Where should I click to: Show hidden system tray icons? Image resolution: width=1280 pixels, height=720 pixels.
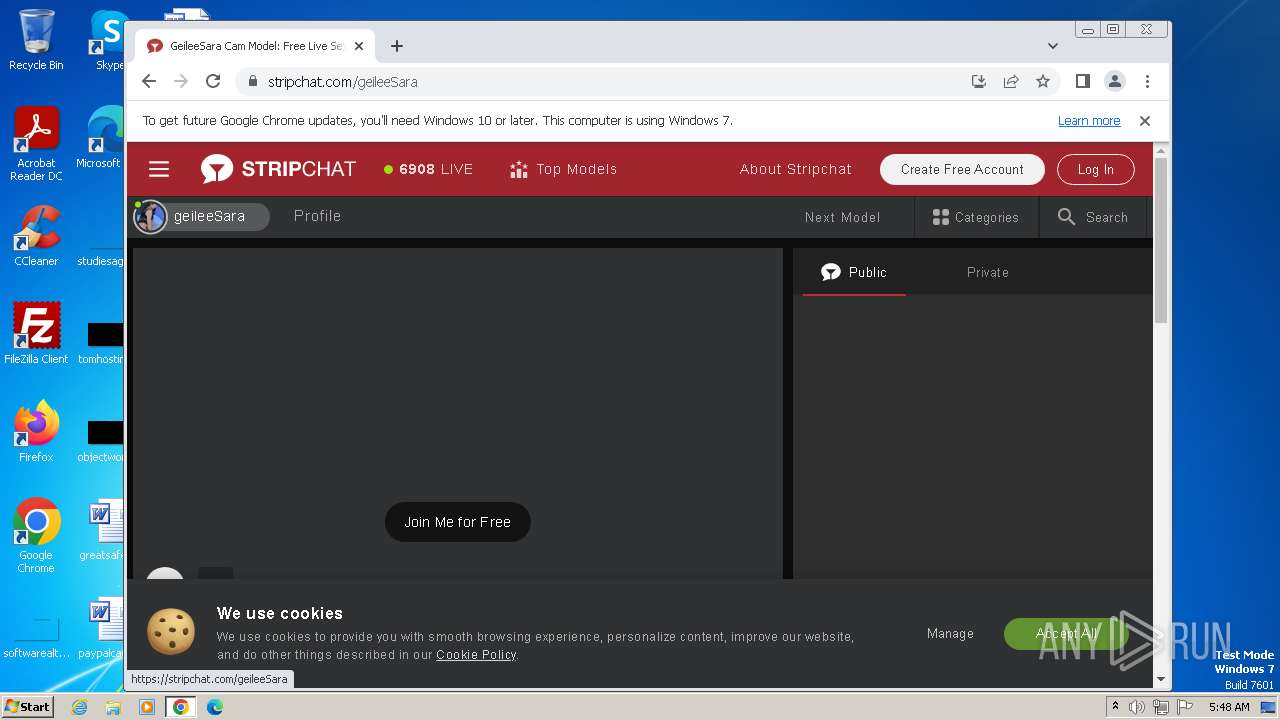point(1115,707)
